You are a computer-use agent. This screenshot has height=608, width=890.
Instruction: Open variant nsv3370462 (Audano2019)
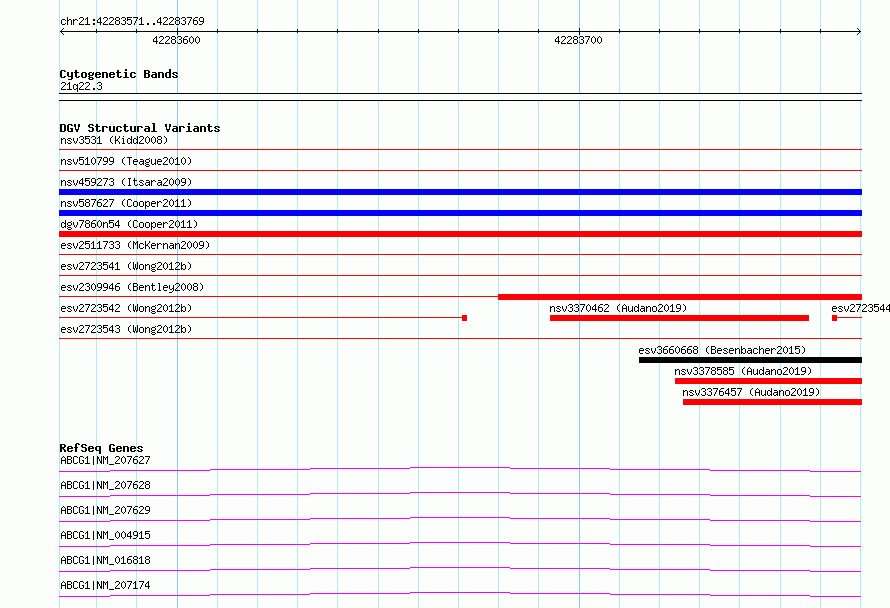coord(618,308)
